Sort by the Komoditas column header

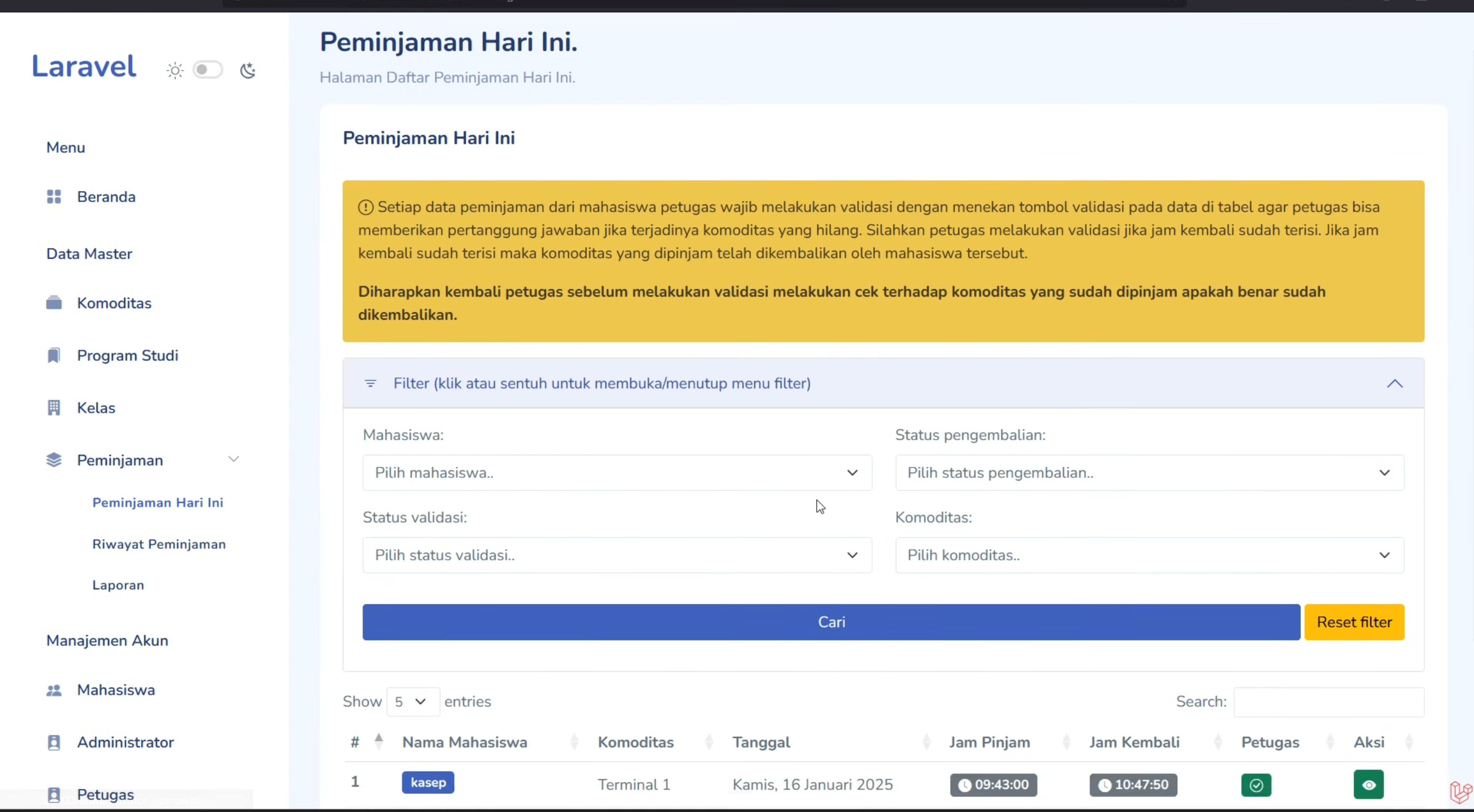click(x=655, y=742)
